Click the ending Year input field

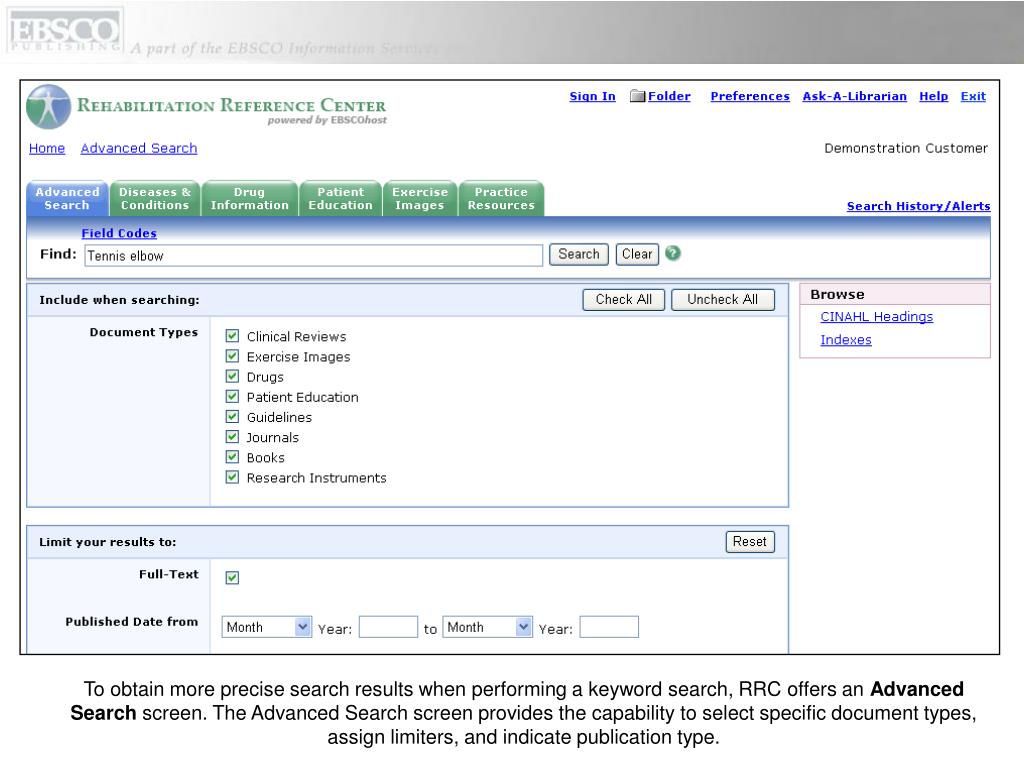click(x=609, y=627)
